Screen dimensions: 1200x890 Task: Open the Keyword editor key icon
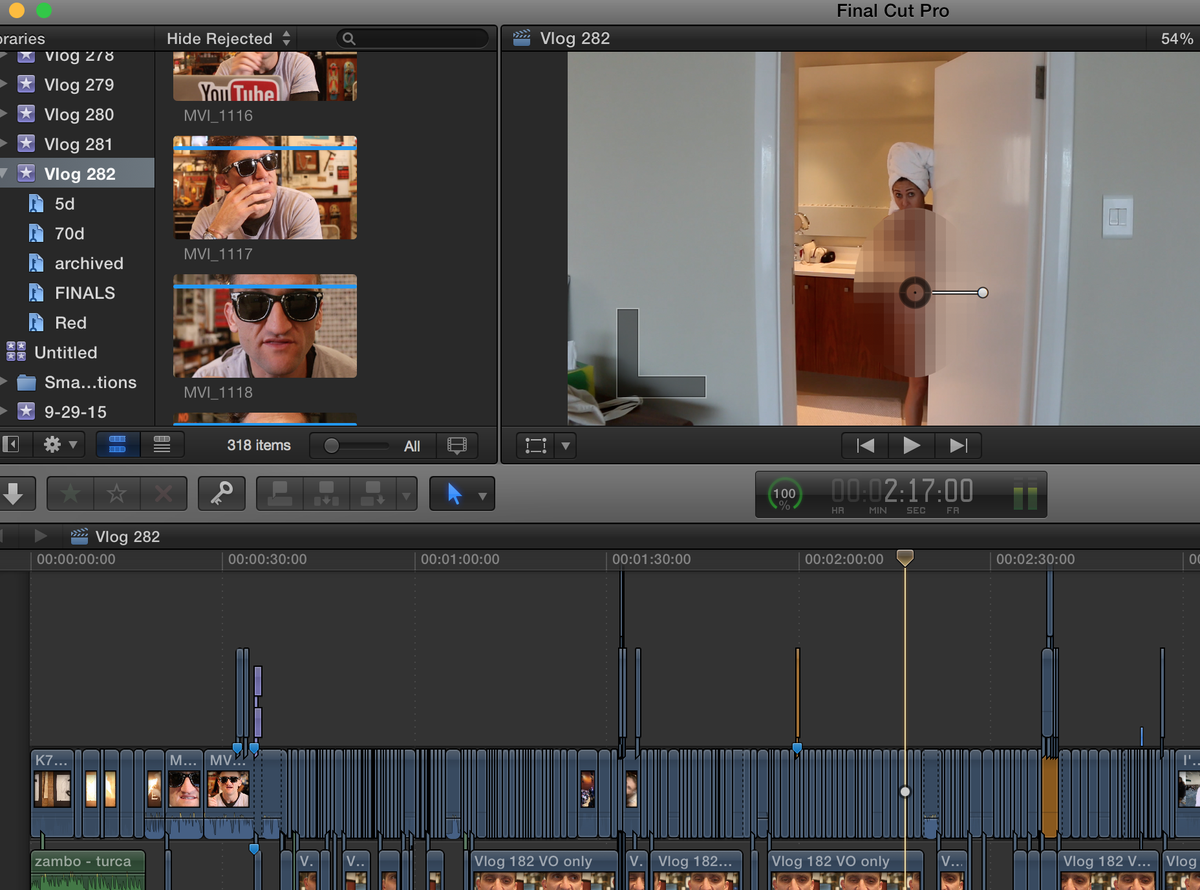pyautogui.click(x=221, y=493)
